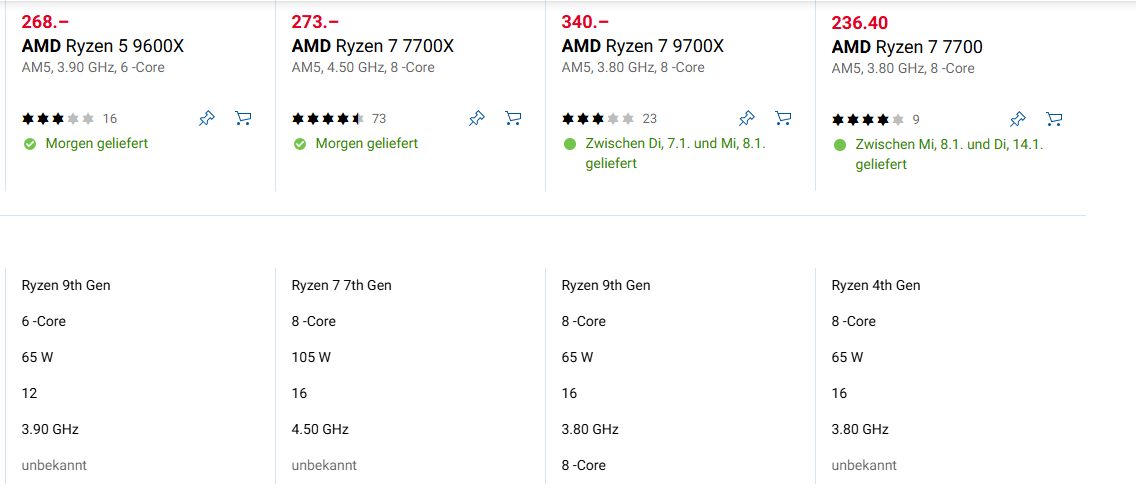Add AMD Ryzen 5 9600X to cart

[x=243, y=119]
